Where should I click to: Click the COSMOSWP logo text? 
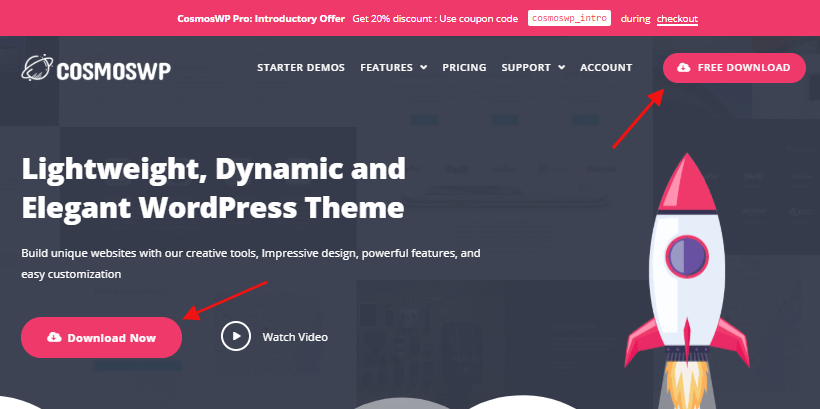(x=113, y=70)
